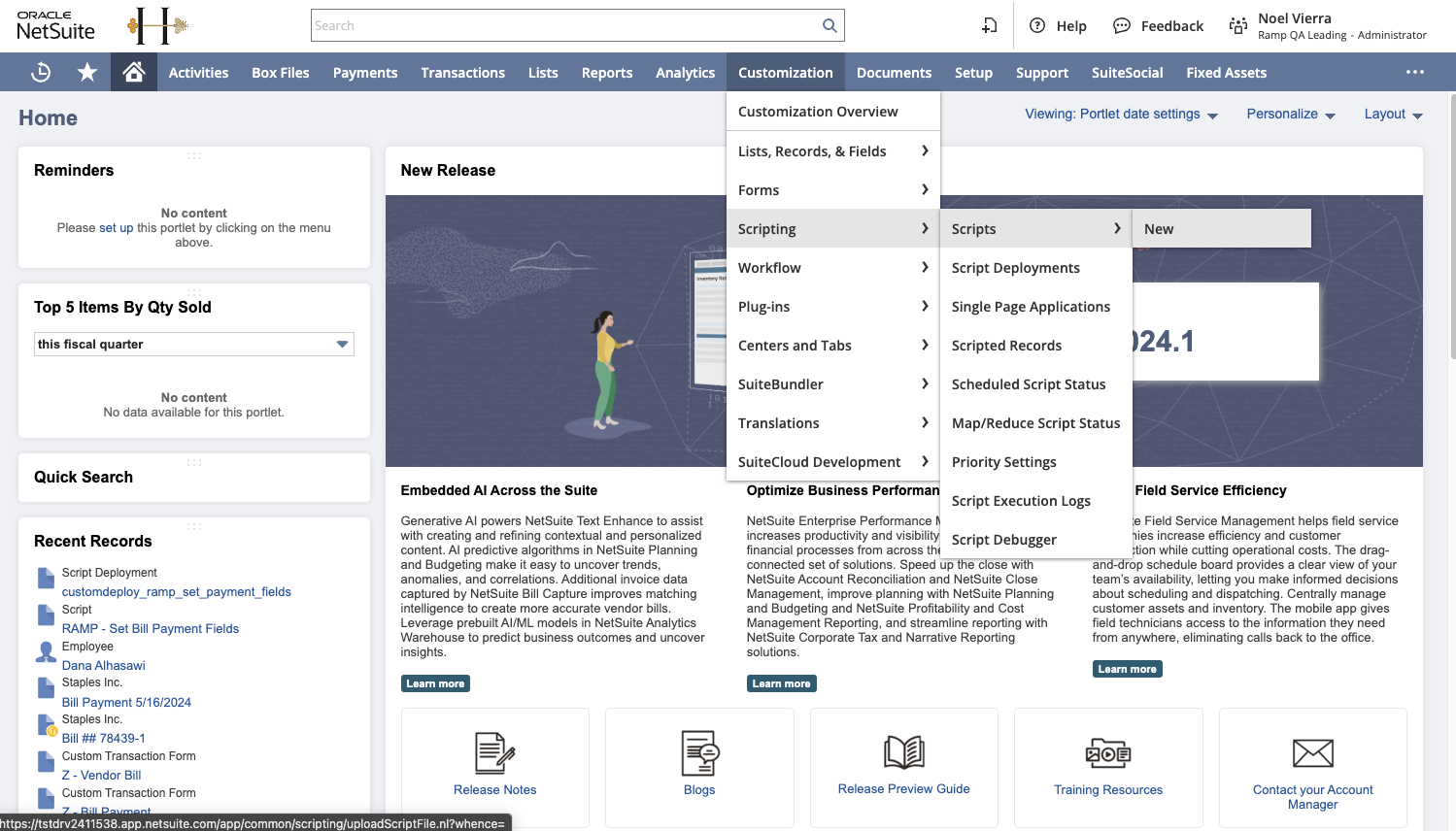Open the SuiteSocial navbar menu
This screenshot has height=831, width=1456.
(x=1127, y=72)
